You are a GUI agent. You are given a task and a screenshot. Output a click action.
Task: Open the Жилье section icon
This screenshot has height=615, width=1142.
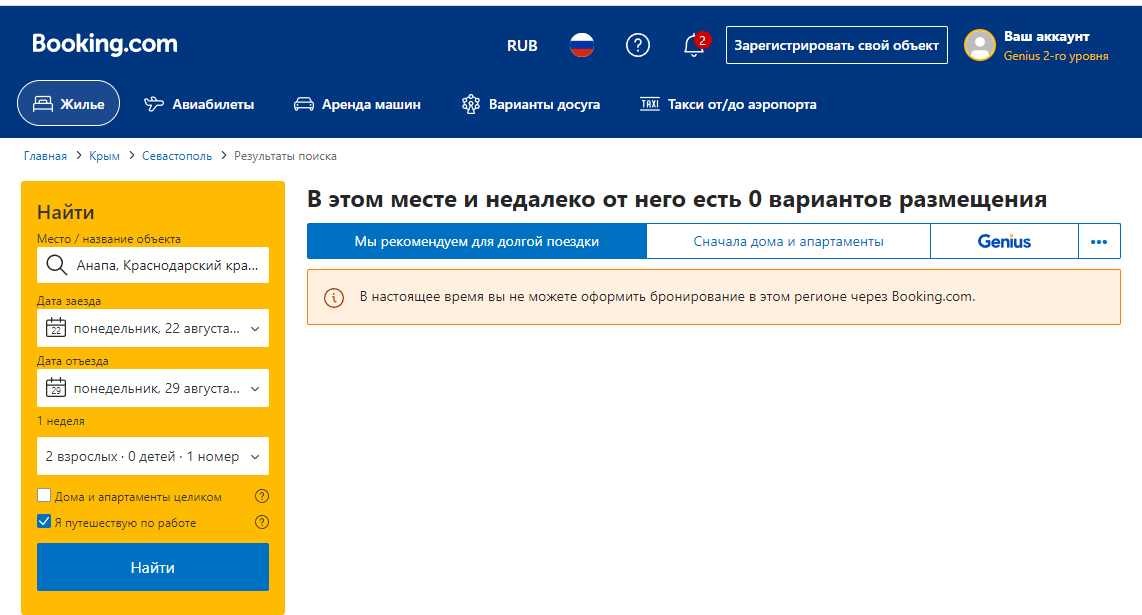click(x=42, y=103)
